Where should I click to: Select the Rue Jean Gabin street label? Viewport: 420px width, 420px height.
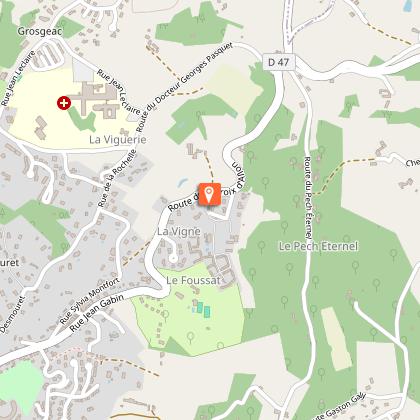point(97,313)
